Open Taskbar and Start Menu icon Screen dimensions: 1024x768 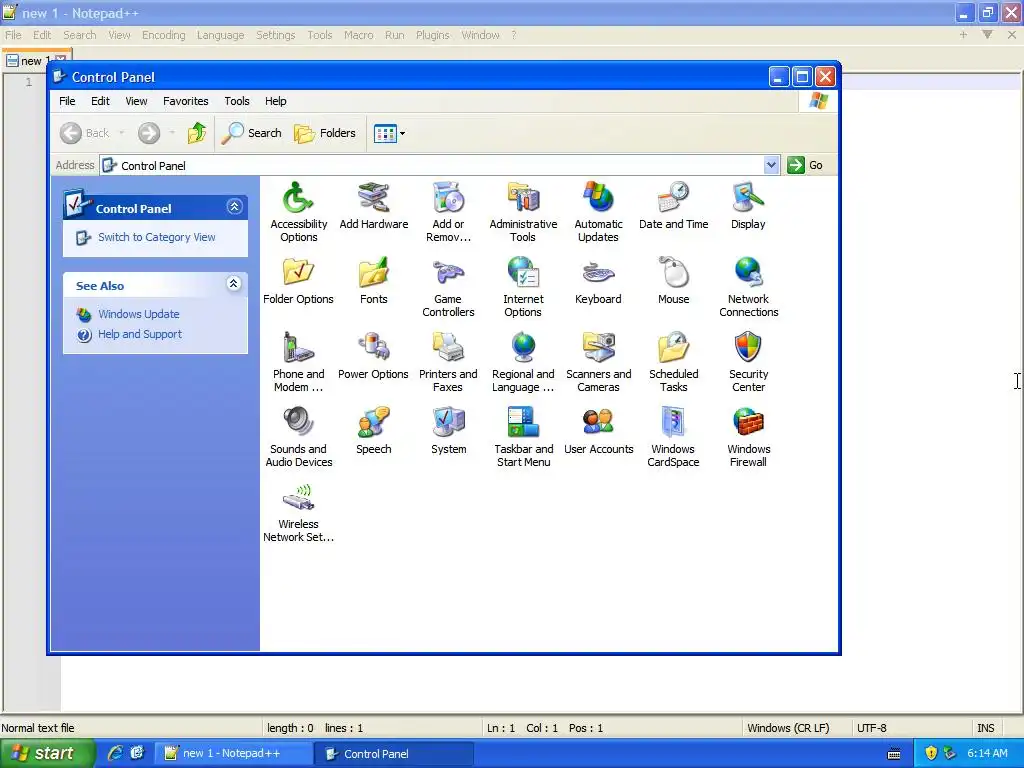523,436
